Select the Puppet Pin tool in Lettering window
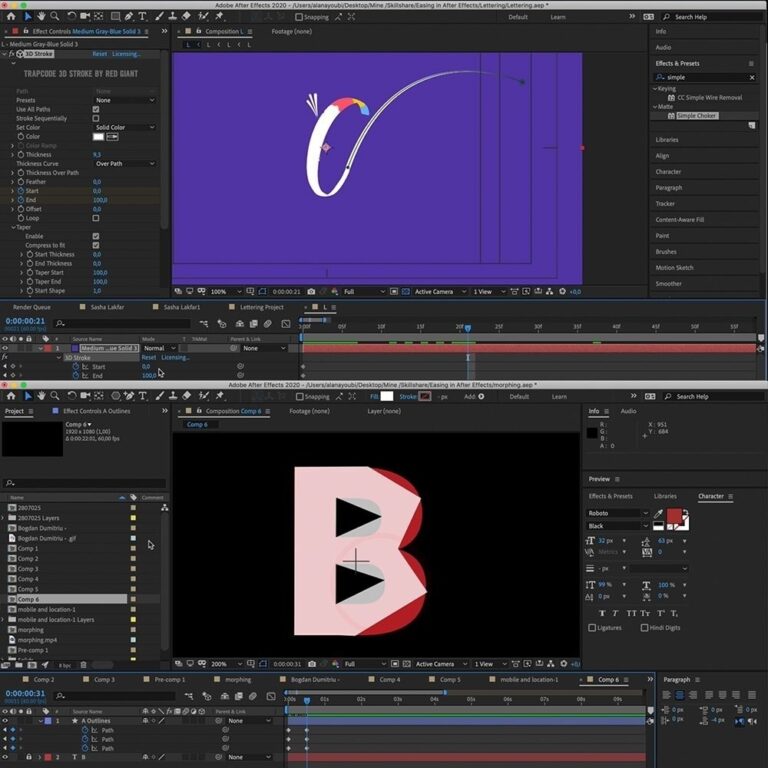The width and height of the screenshot is (768, 768). pos(219,16)
